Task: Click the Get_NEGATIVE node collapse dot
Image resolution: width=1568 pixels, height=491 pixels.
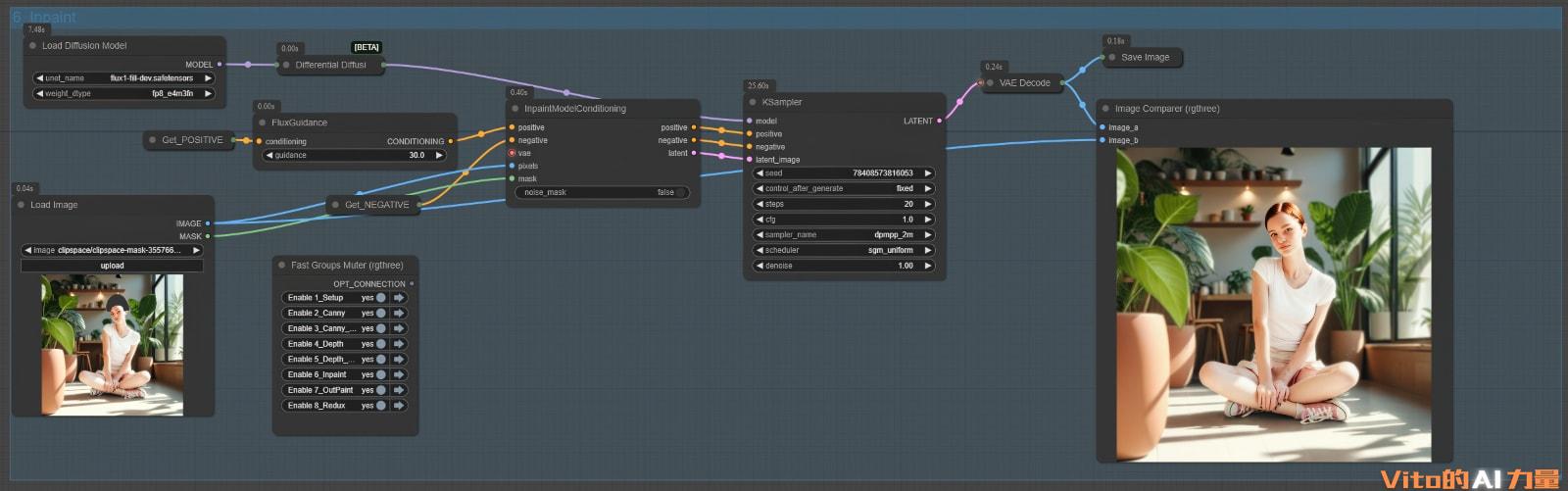Action: [x=336, y=205]
